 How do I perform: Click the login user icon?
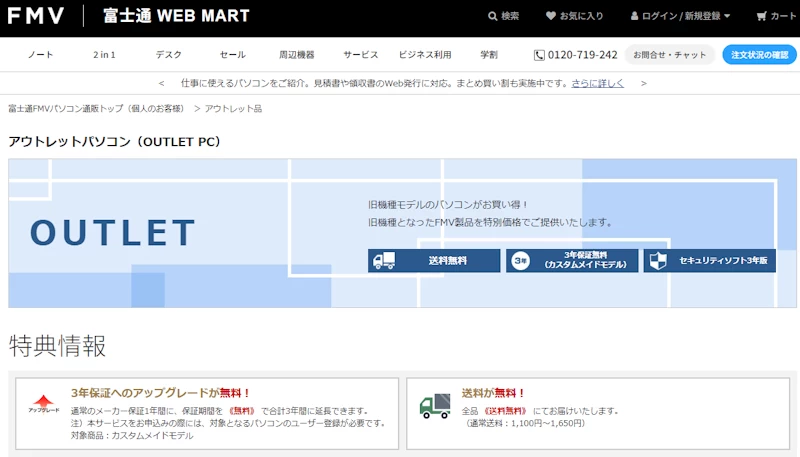634,16
